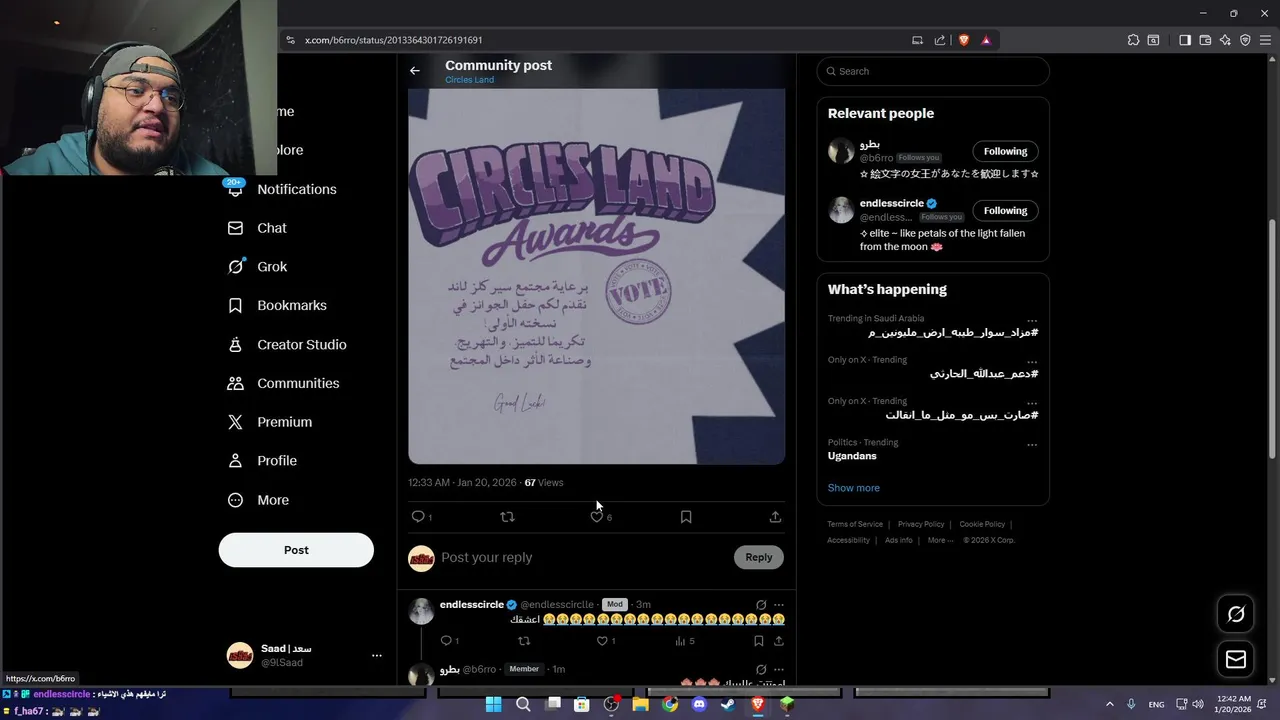Screen dimensions: 1280x720
Task: Show hidden system tray icons
Action: [1109, 704]
